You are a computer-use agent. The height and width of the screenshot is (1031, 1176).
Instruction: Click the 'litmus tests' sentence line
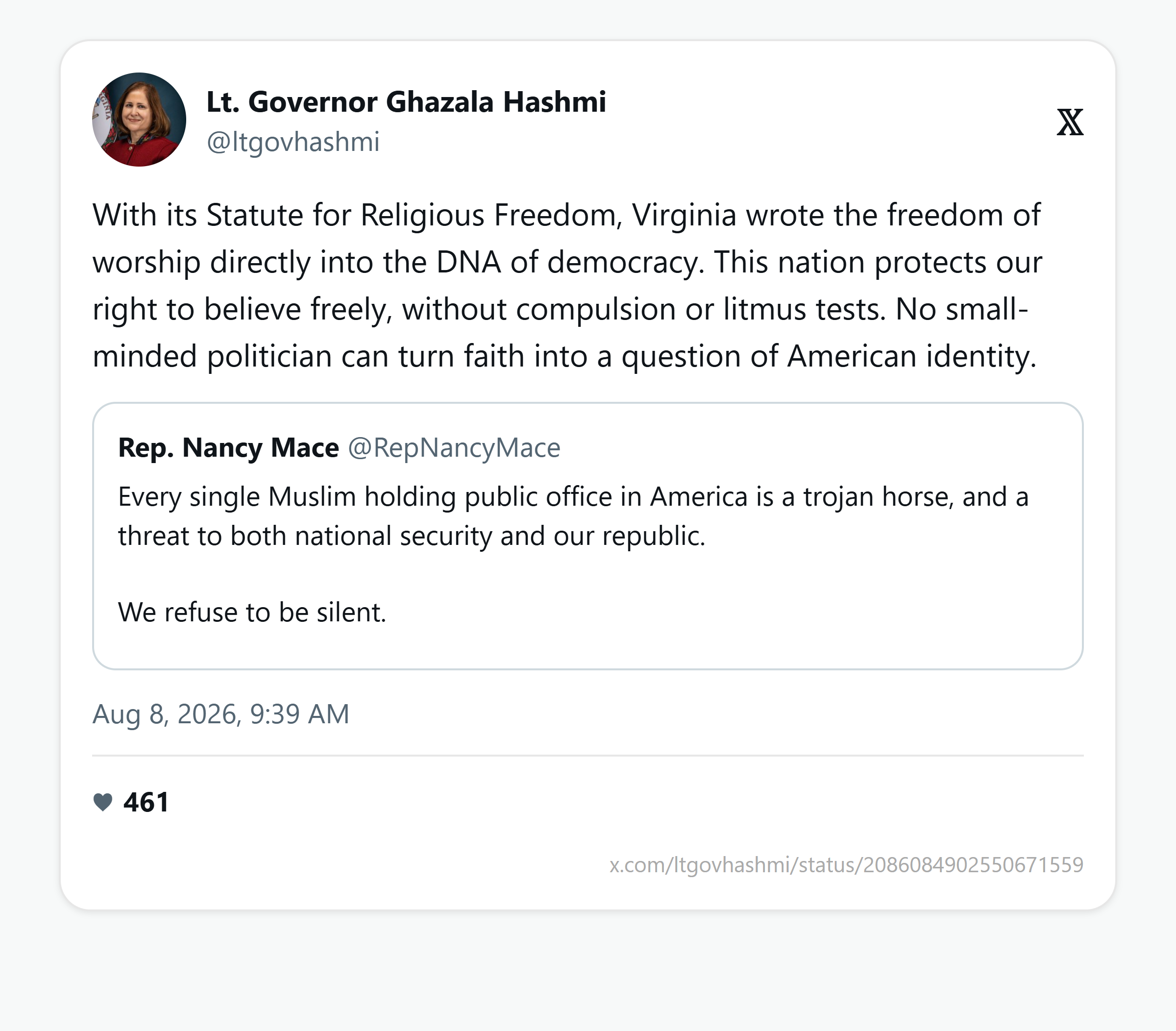[x=561, y=309]
